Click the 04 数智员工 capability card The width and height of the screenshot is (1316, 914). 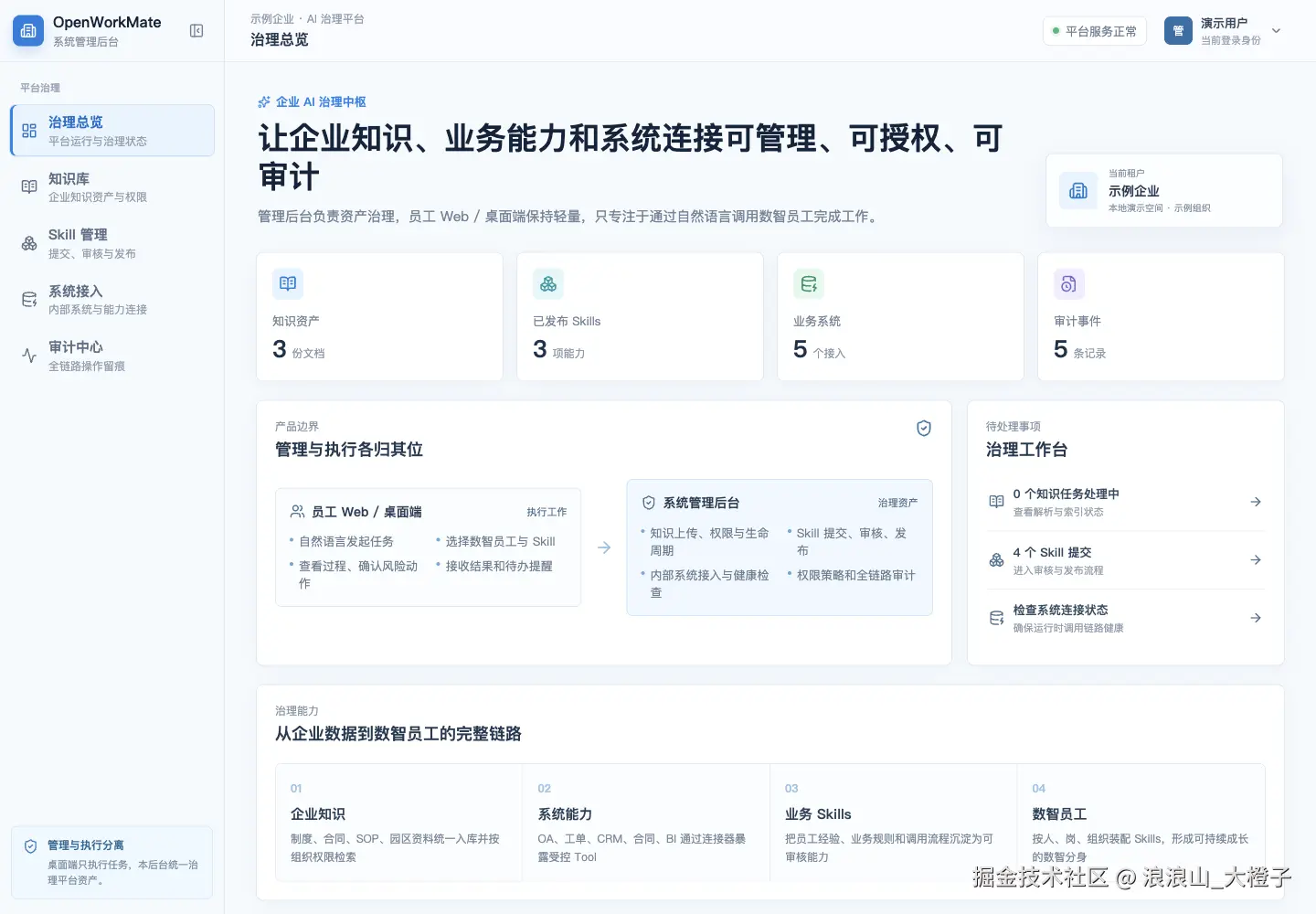tap(1141, 823)
